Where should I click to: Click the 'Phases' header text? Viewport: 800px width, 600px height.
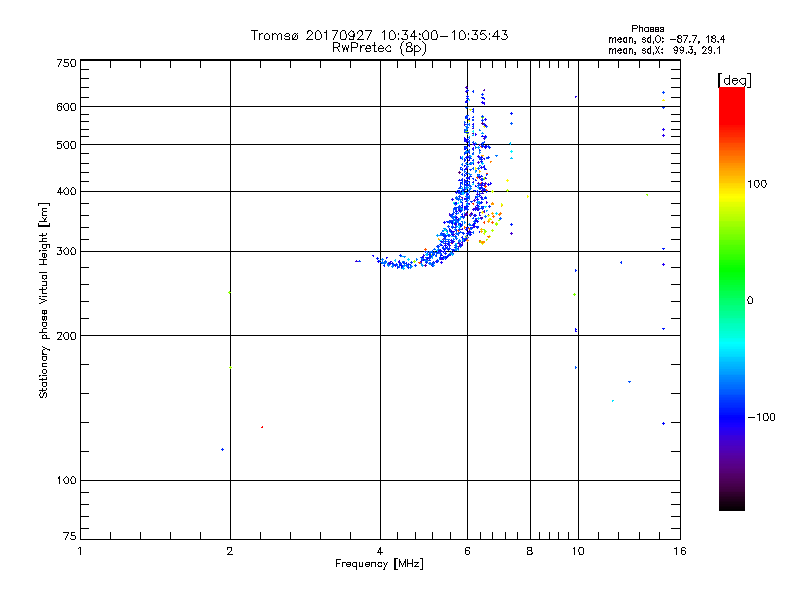[x=647, y=29]
